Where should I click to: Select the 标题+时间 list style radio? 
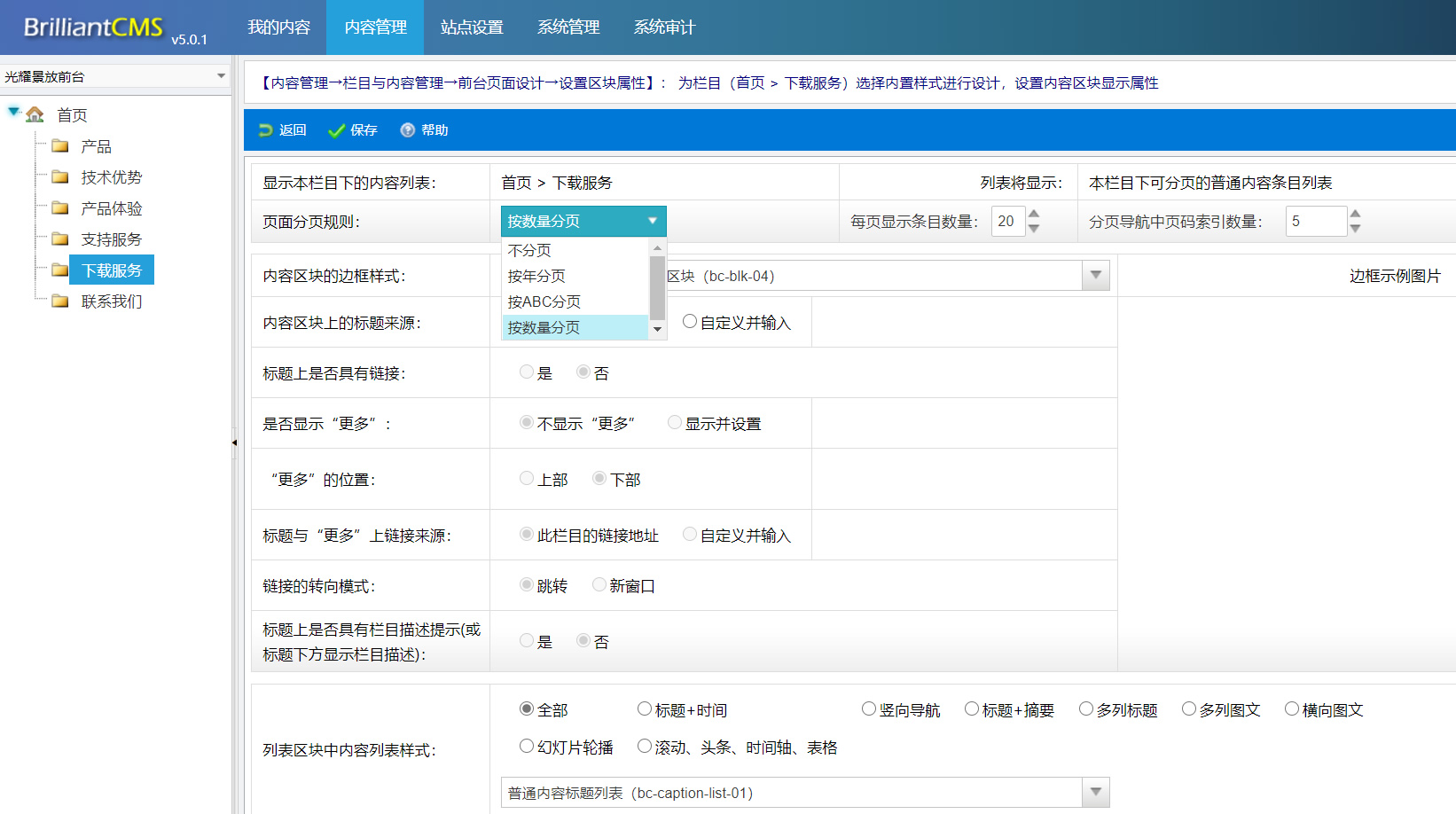[645, 709]
